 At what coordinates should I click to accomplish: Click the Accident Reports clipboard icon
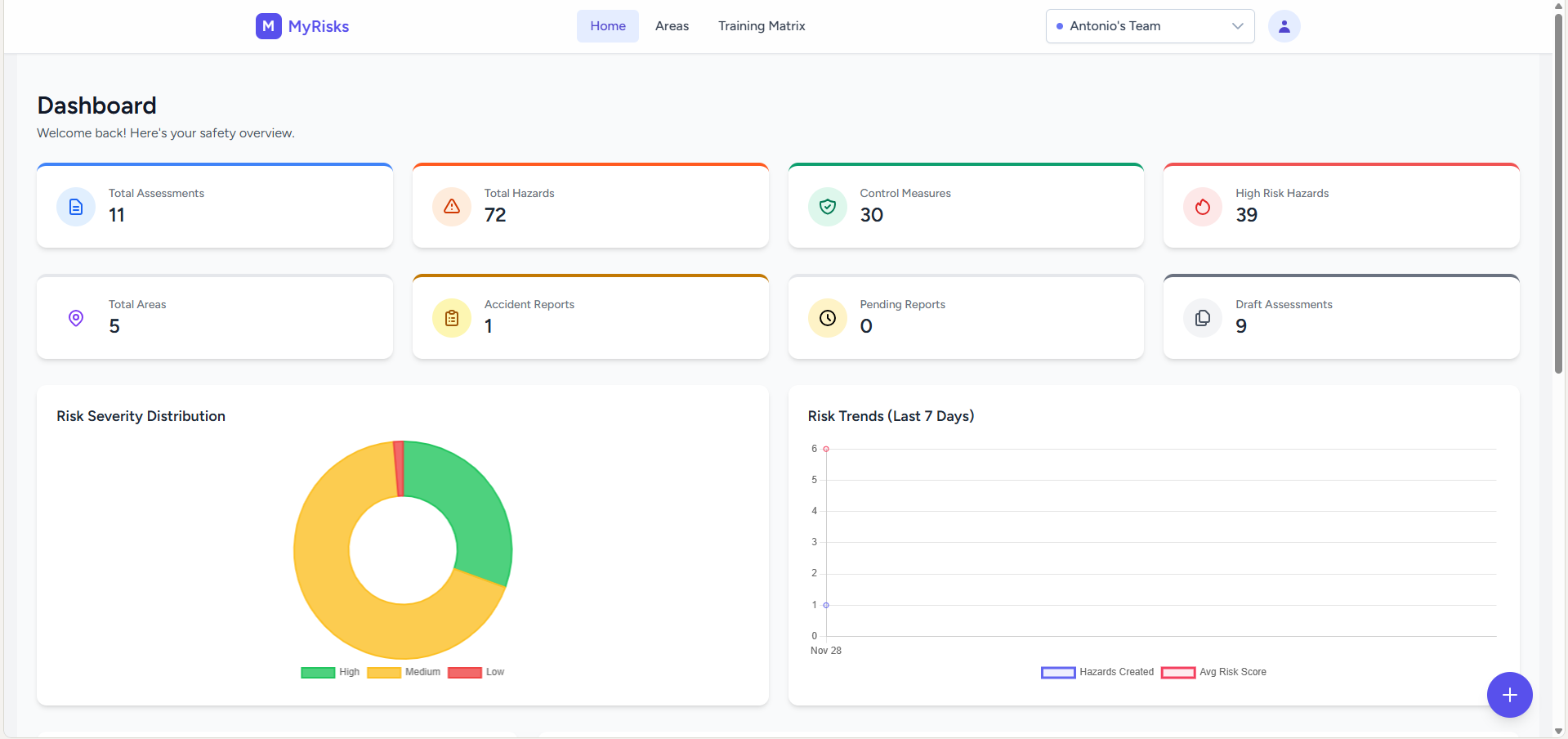point(452,318)
